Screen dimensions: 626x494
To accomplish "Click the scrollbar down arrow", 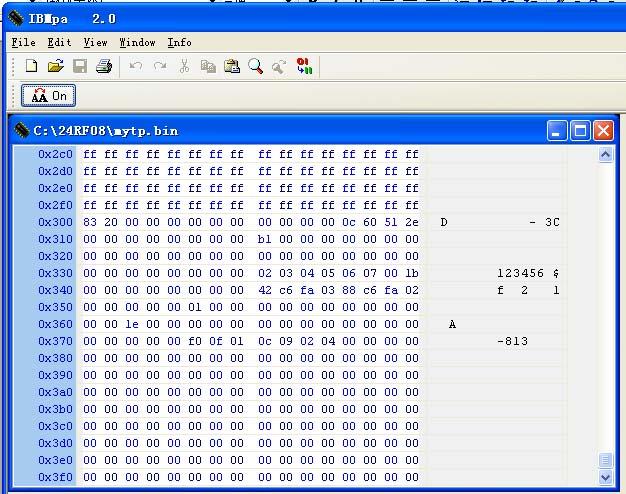I will 605,477.
